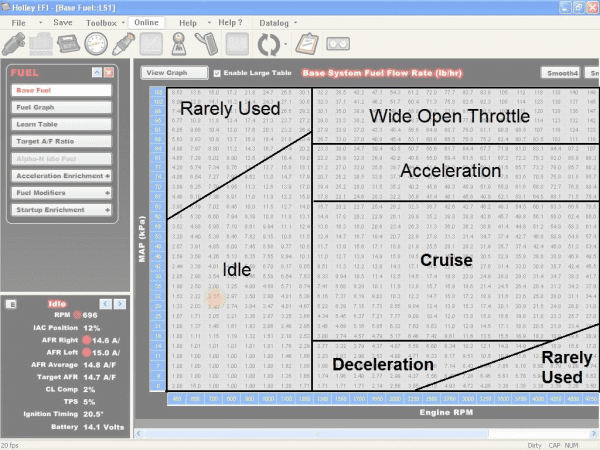Click the Holley ECU box toolbar icon

[x=68, y=43]
